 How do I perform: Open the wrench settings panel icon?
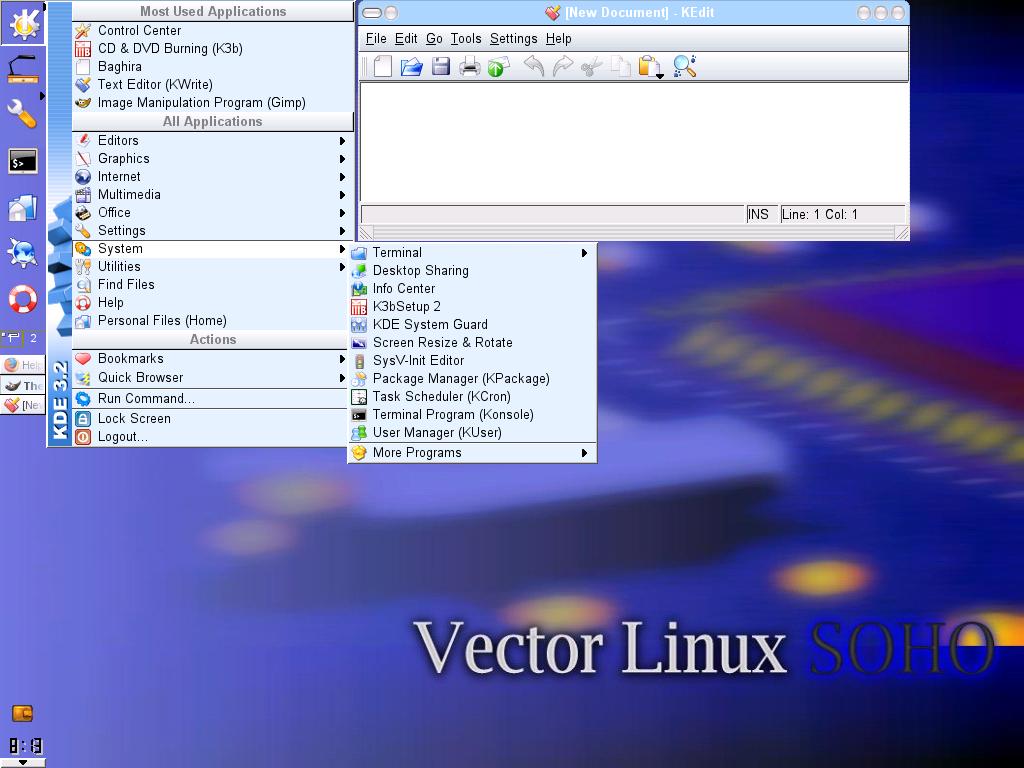click(x=22, y=114)
